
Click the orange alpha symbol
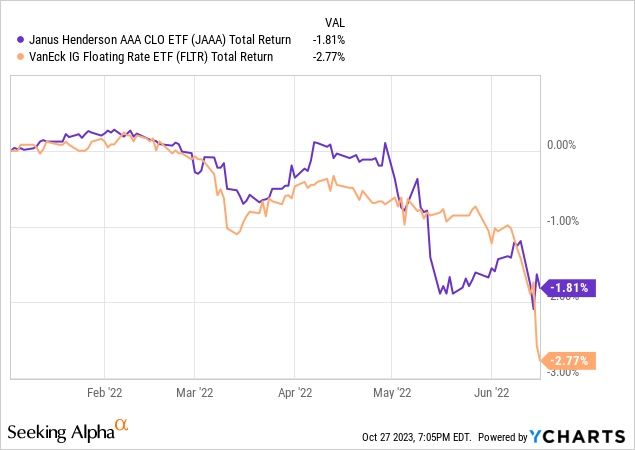(122, 426)
